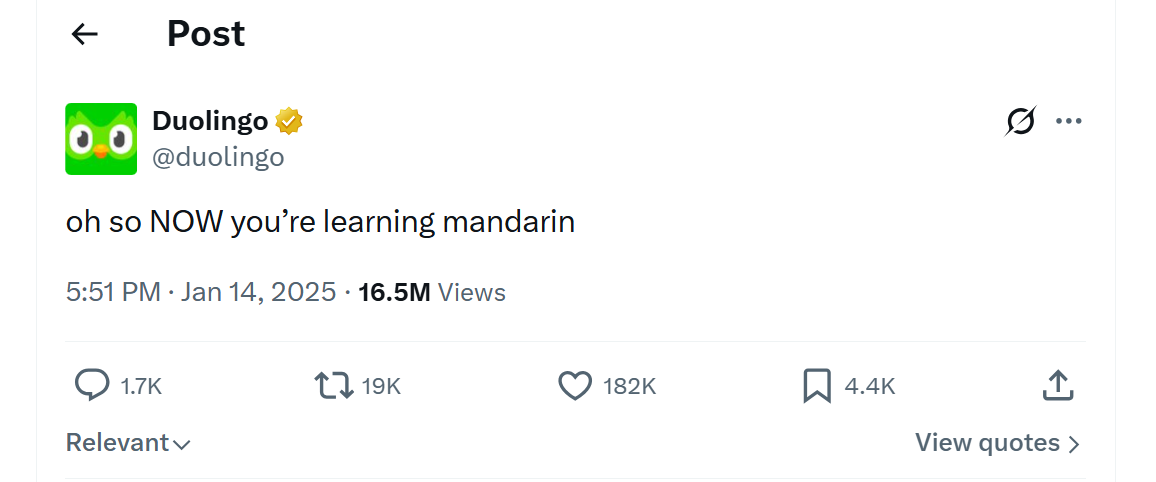The width and height of the screenshot is (1156, 482).
Task: View the 16.5M Views analytics
Action: click(432, 292)
